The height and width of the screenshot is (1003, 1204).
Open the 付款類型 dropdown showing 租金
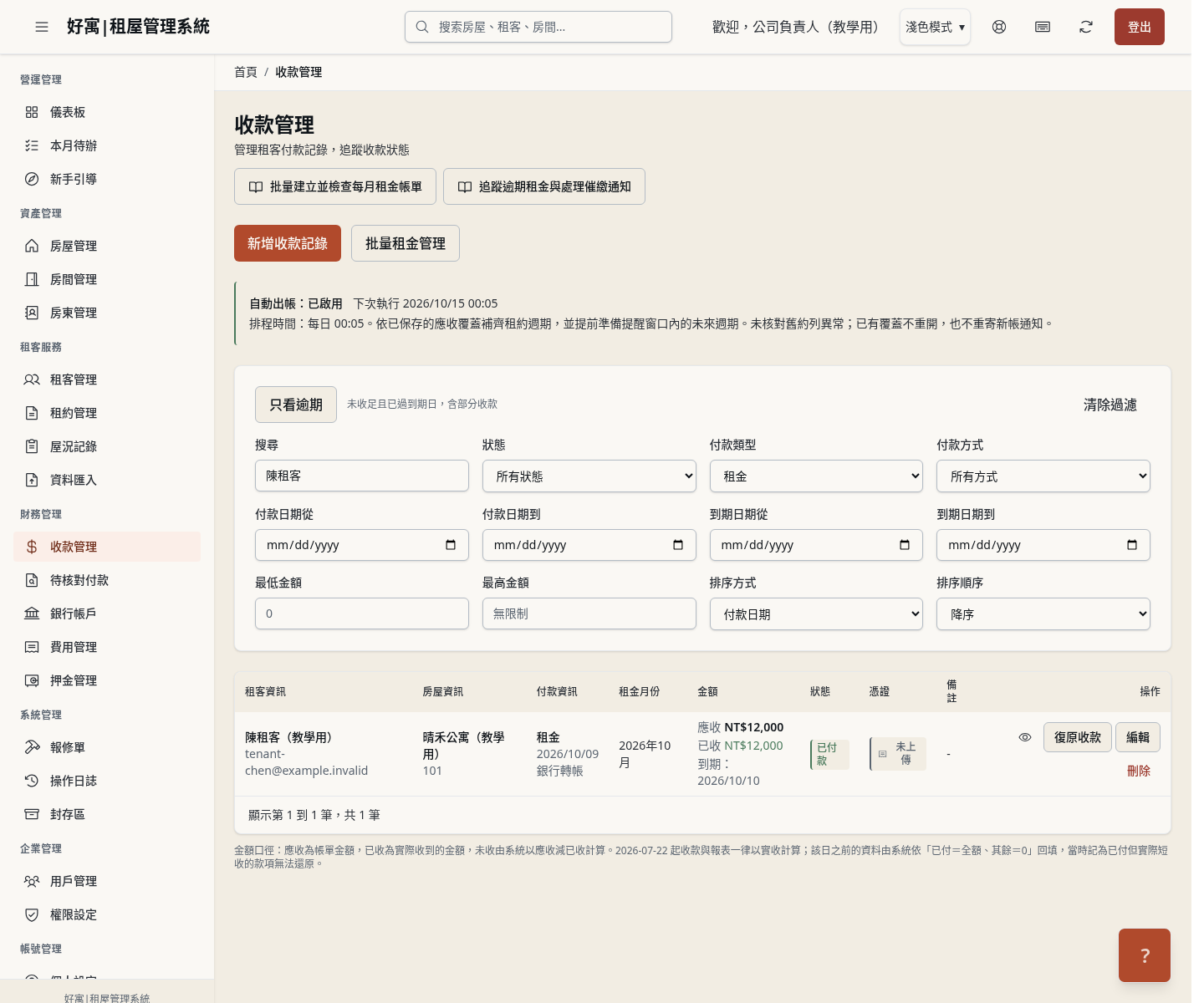[x=816, y=476]
